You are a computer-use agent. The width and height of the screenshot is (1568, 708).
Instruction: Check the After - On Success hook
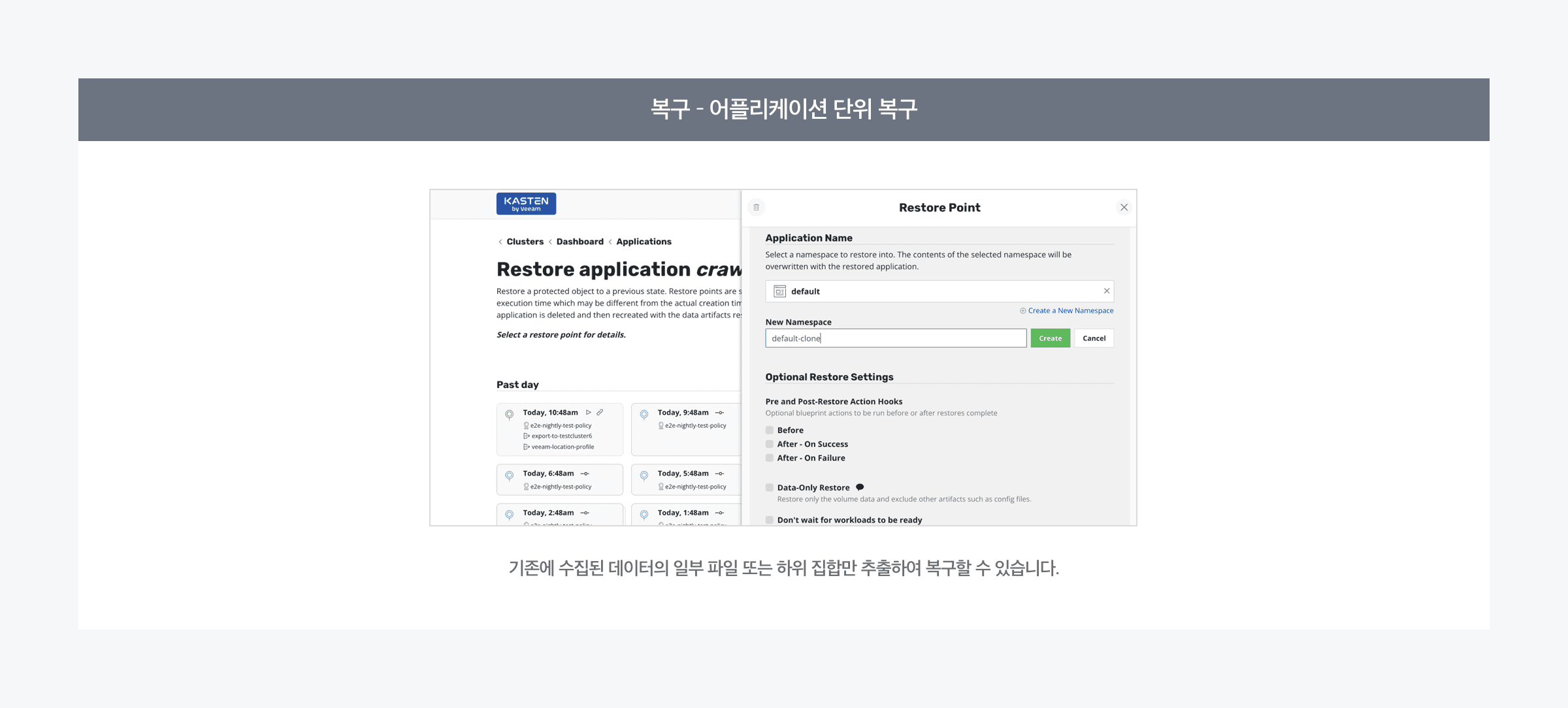770,444
